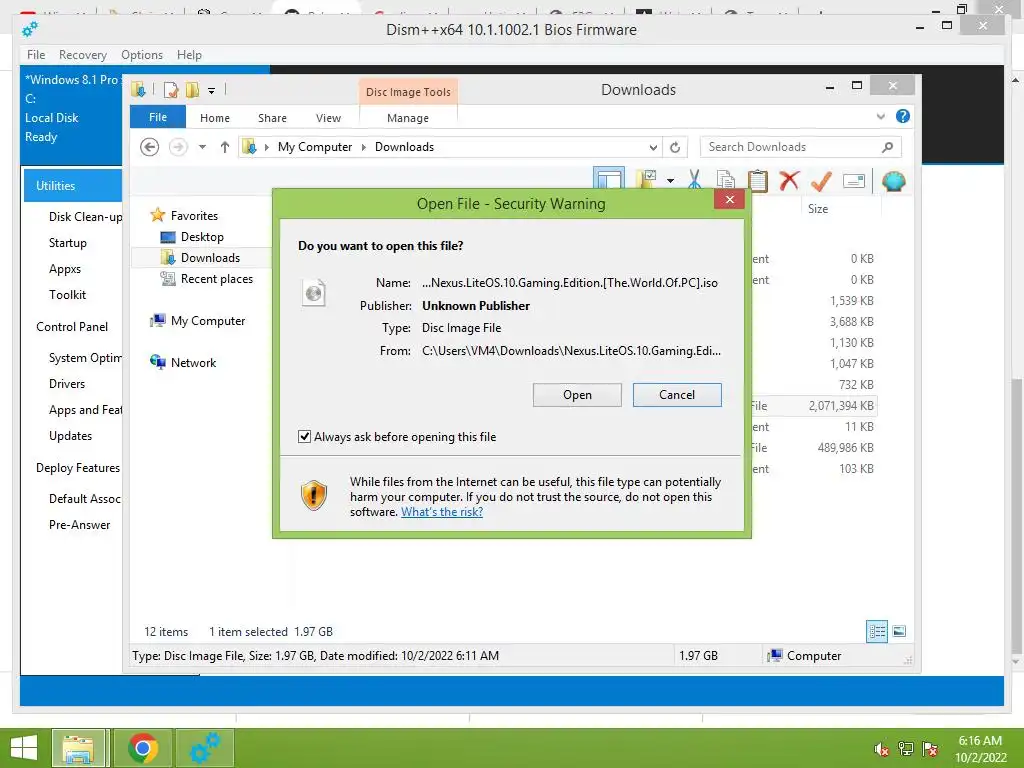Click the search magnifier icon
This screenshot has width=1024, height=768.
(887, 147)
